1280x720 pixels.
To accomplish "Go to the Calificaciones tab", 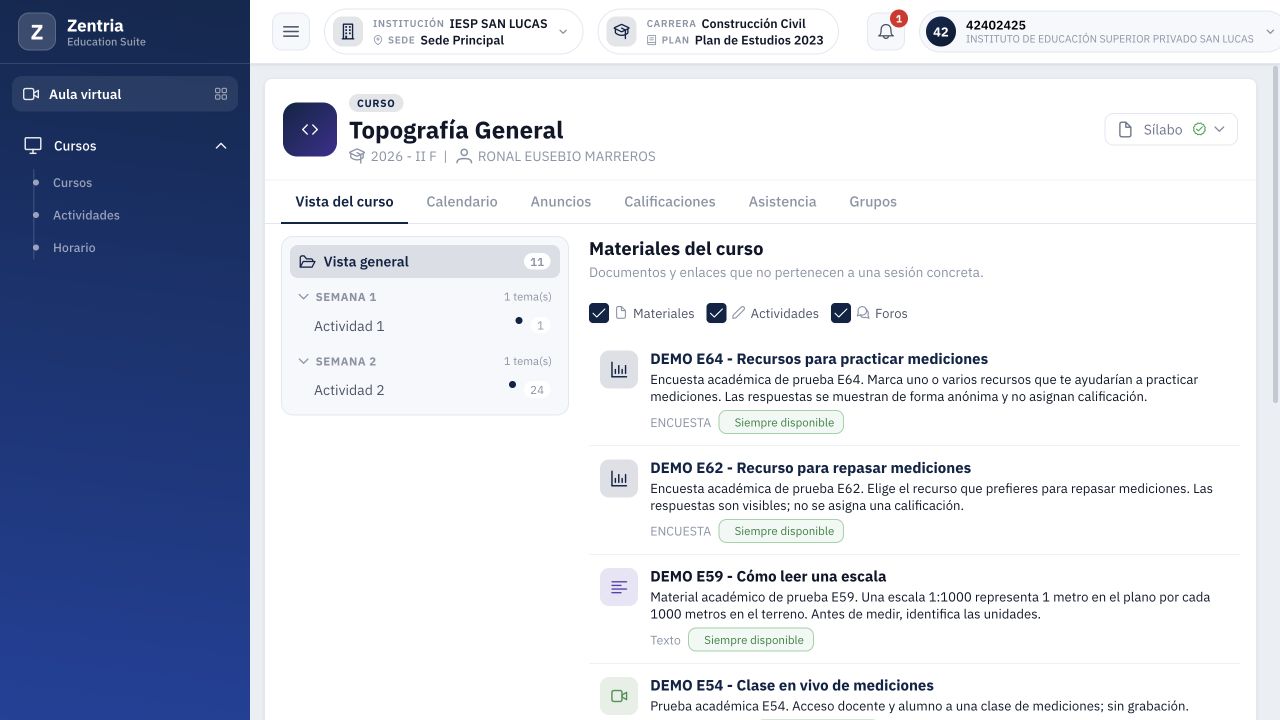I will (670, 202).
